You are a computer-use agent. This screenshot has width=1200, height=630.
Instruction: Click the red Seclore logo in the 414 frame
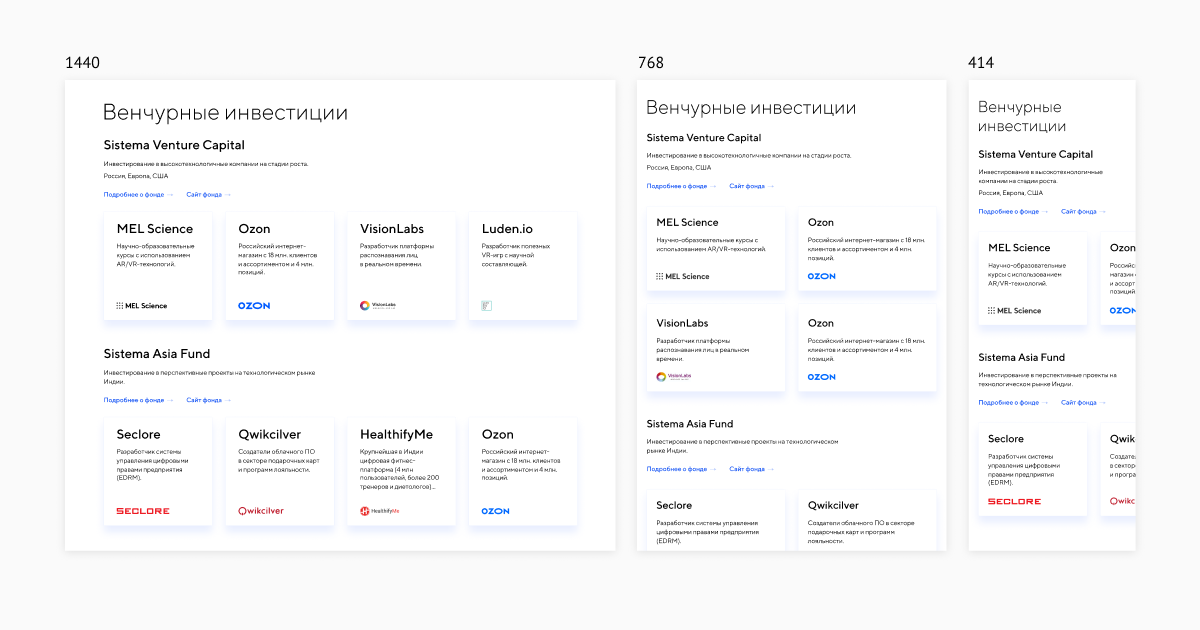(1015, 501)
